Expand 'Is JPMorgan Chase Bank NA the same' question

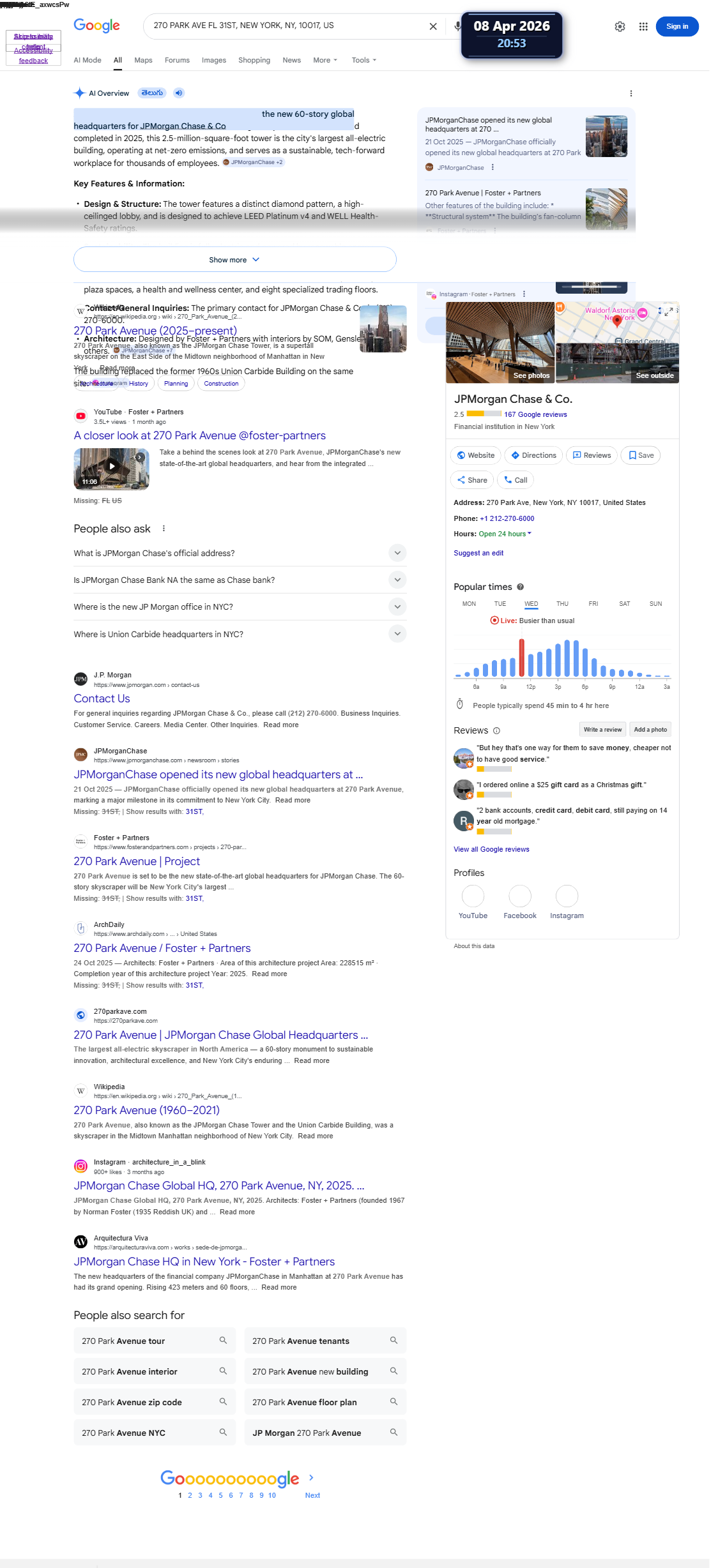(240, 580)
